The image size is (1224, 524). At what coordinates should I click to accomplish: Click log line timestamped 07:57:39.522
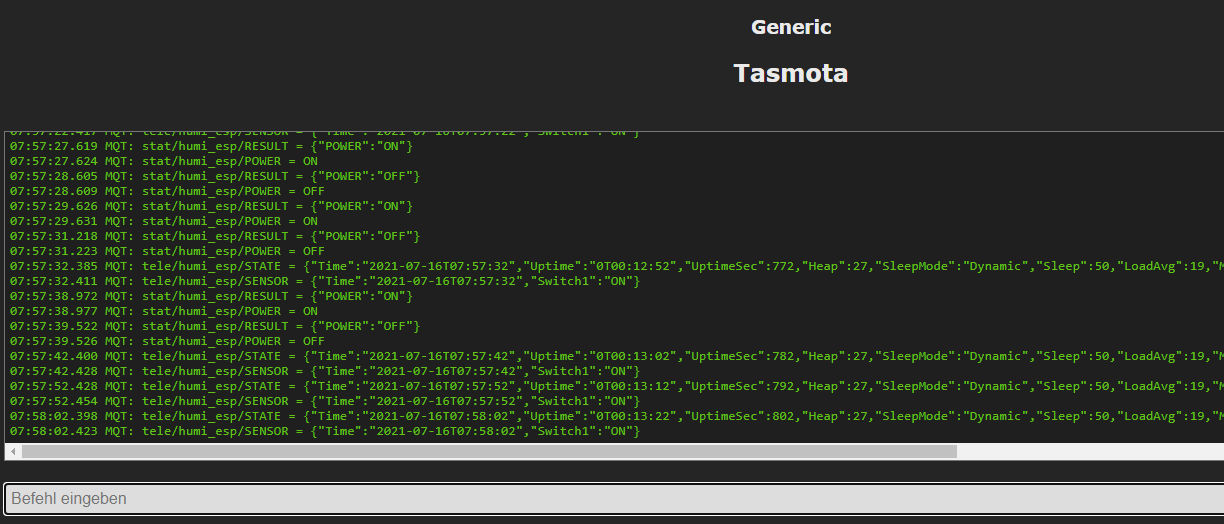point(215,326)
